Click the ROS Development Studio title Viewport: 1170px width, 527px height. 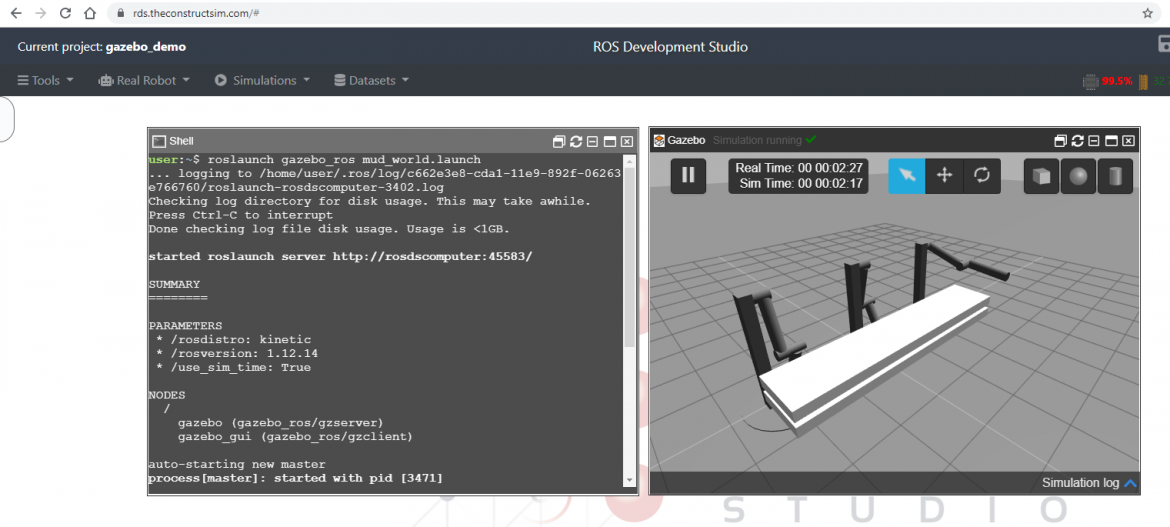[x=670, y=47]
